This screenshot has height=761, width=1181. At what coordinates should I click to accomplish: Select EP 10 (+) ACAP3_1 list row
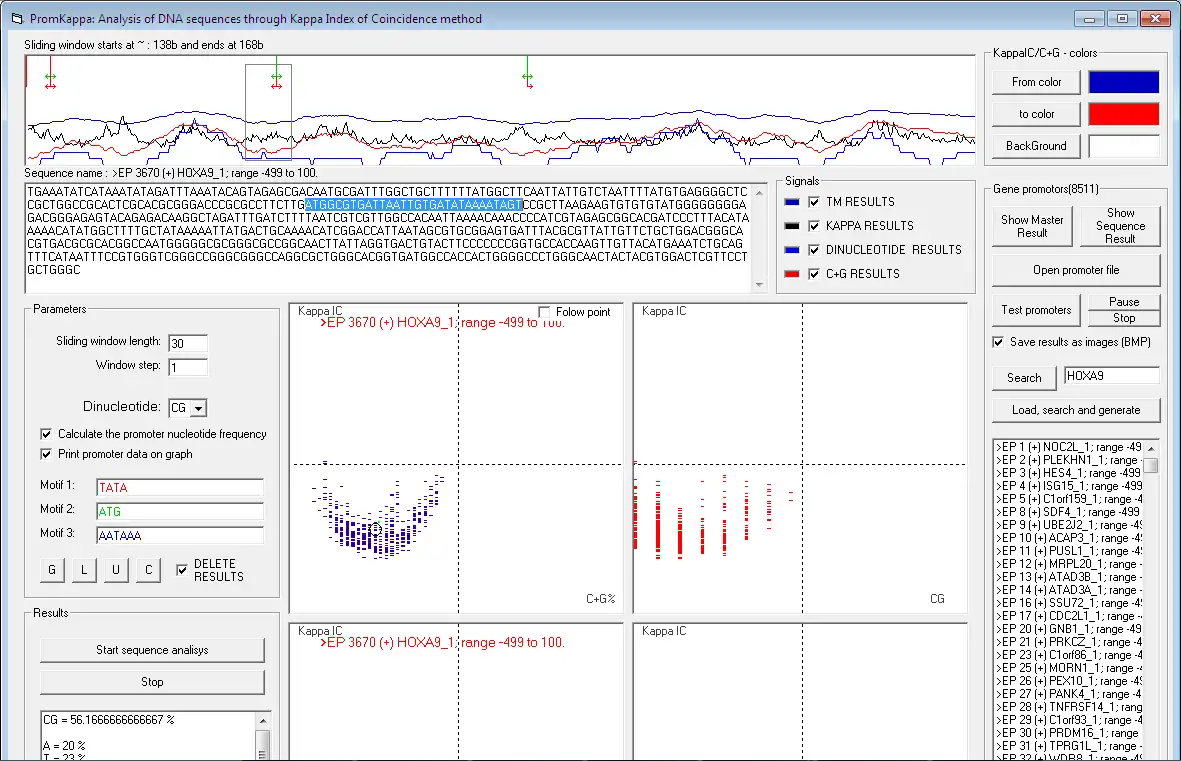point(1069,538)
